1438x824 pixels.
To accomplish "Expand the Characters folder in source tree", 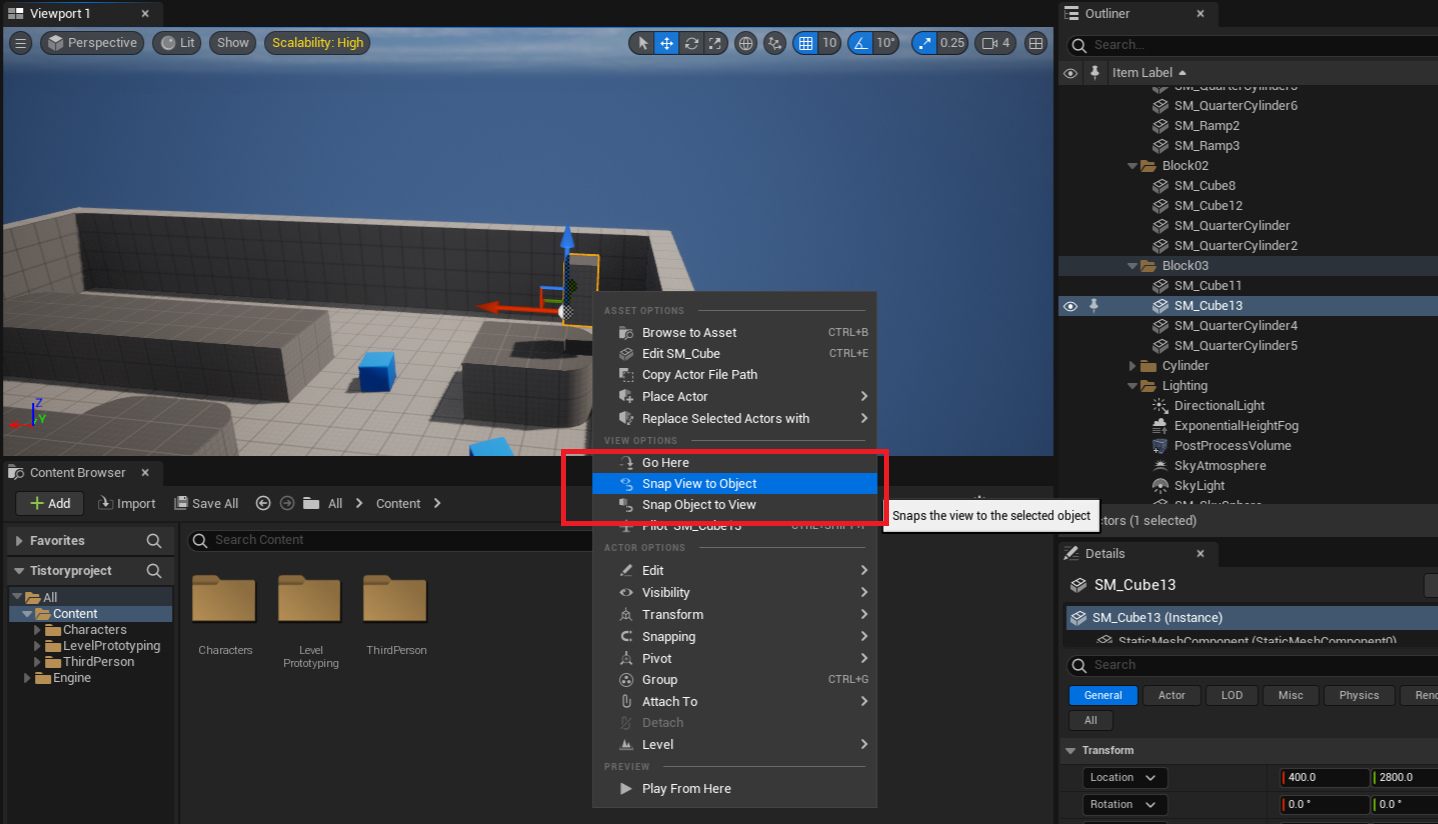I will tap(38, 630).
